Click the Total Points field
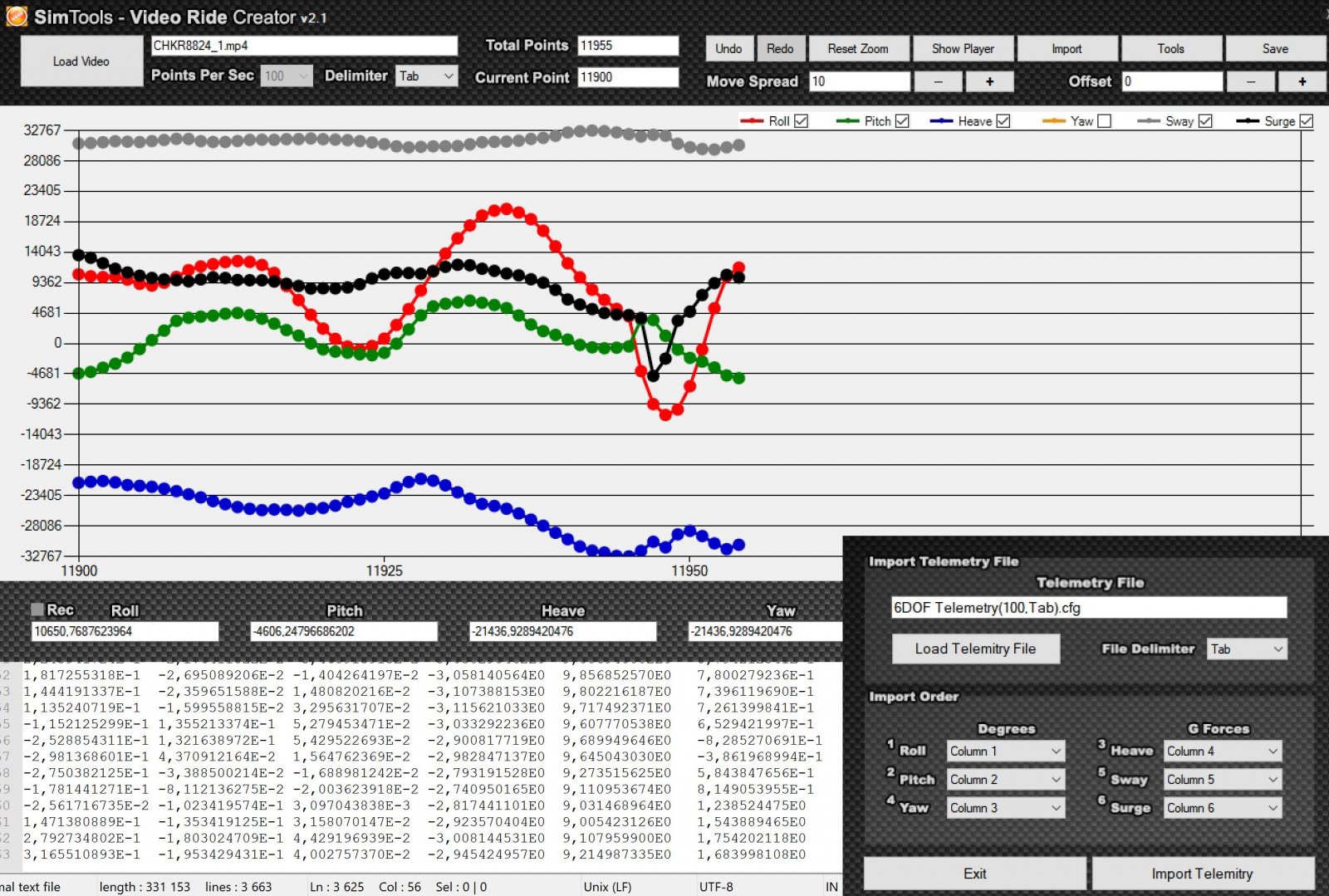This screenshot has width=1329, height=896. (x=628, y=46)
